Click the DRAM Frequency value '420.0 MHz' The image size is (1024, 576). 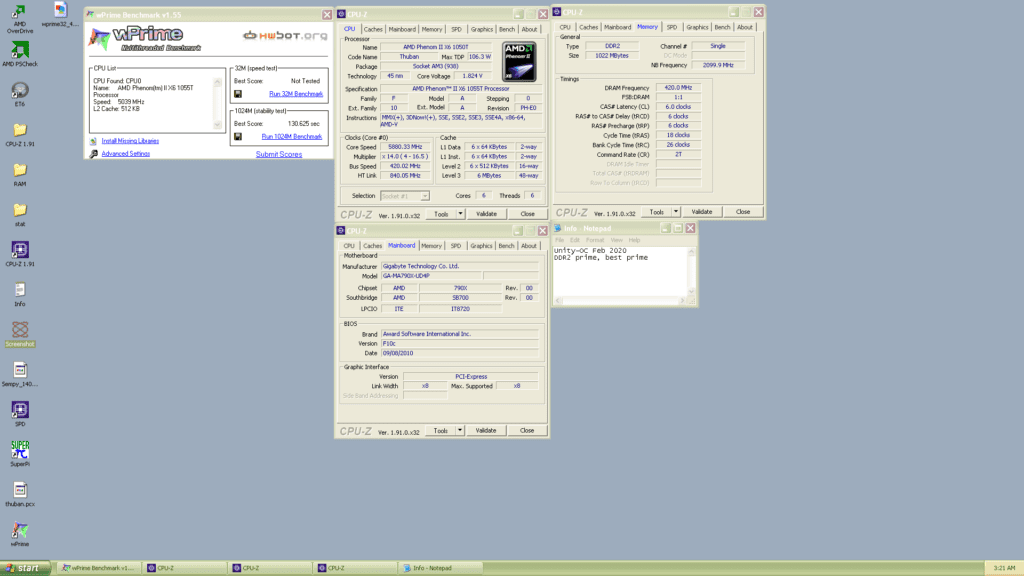point(678,88)
